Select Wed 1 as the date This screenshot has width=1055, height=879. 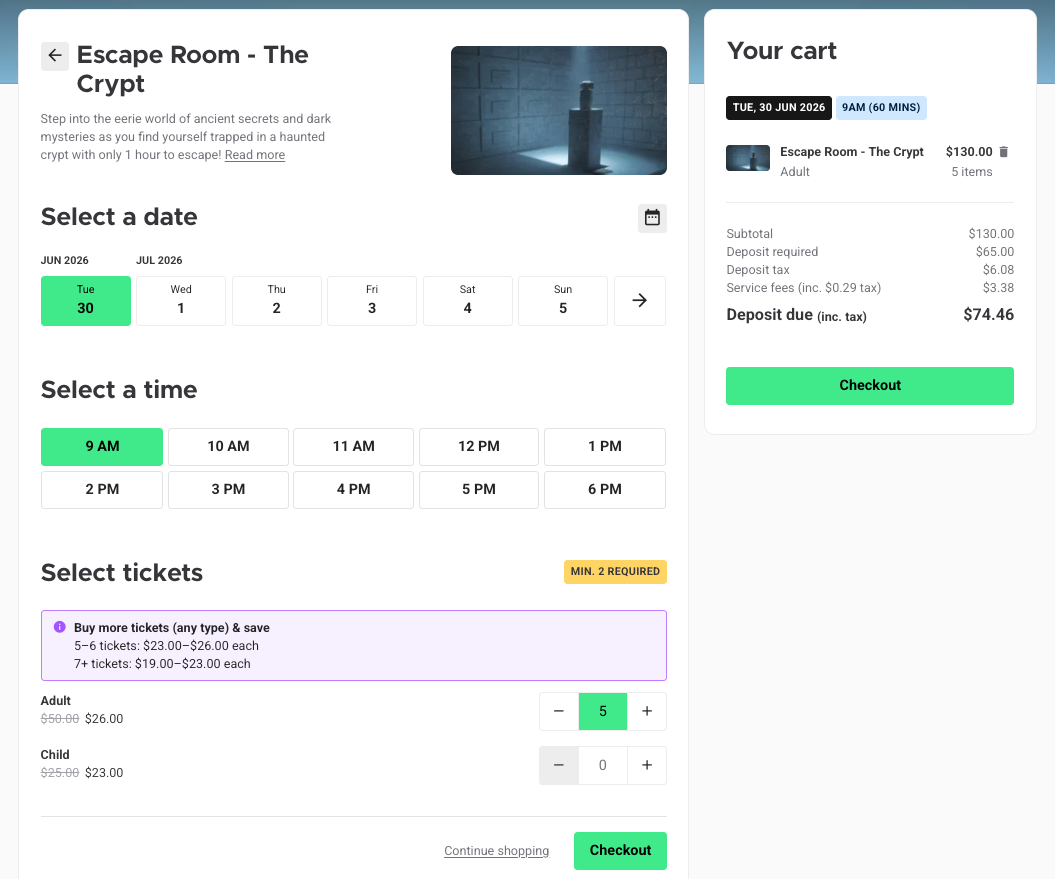click(181, 301)
